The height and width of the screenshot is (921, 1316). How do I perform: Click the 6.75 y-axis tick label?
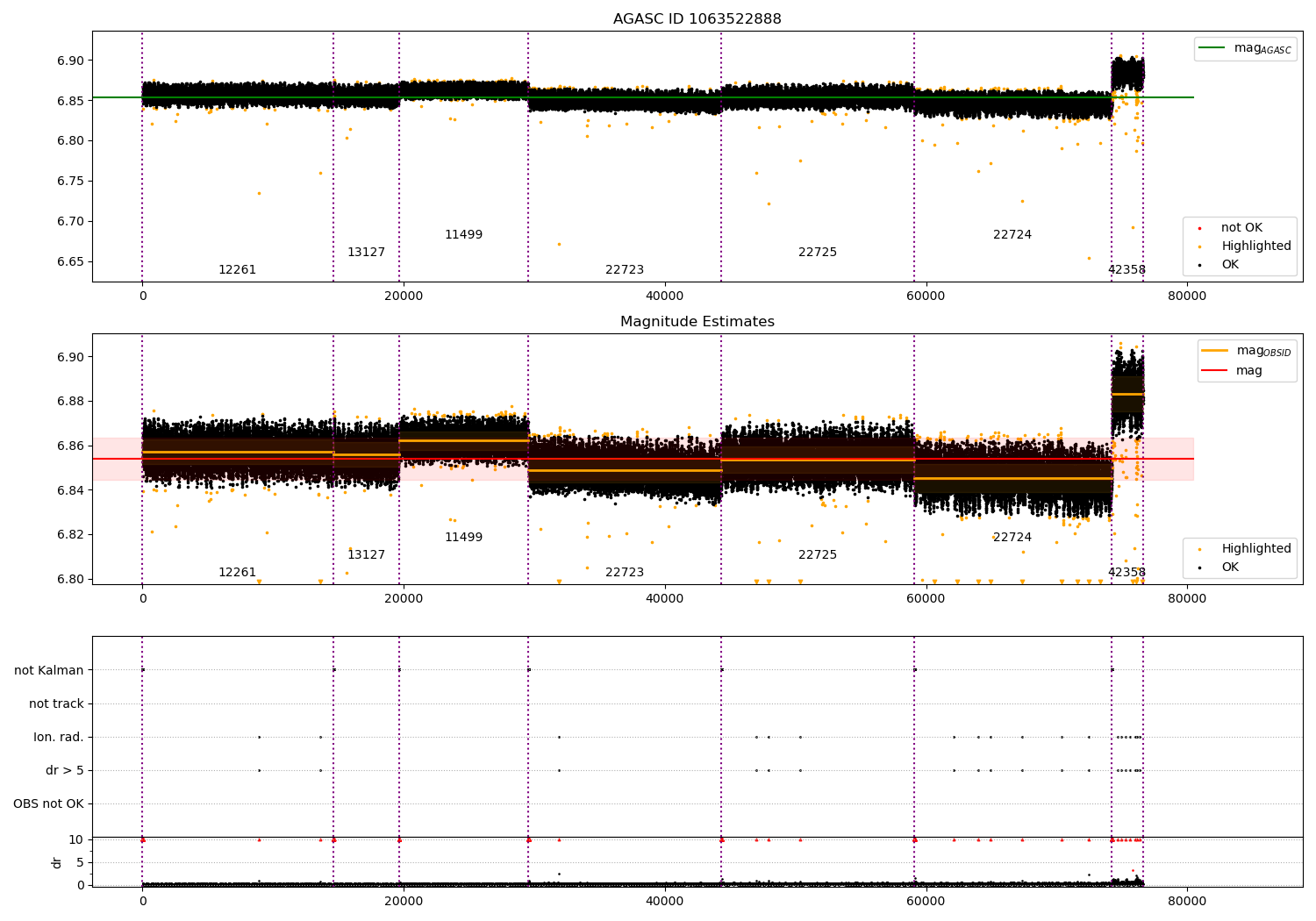tap(72, 182)
